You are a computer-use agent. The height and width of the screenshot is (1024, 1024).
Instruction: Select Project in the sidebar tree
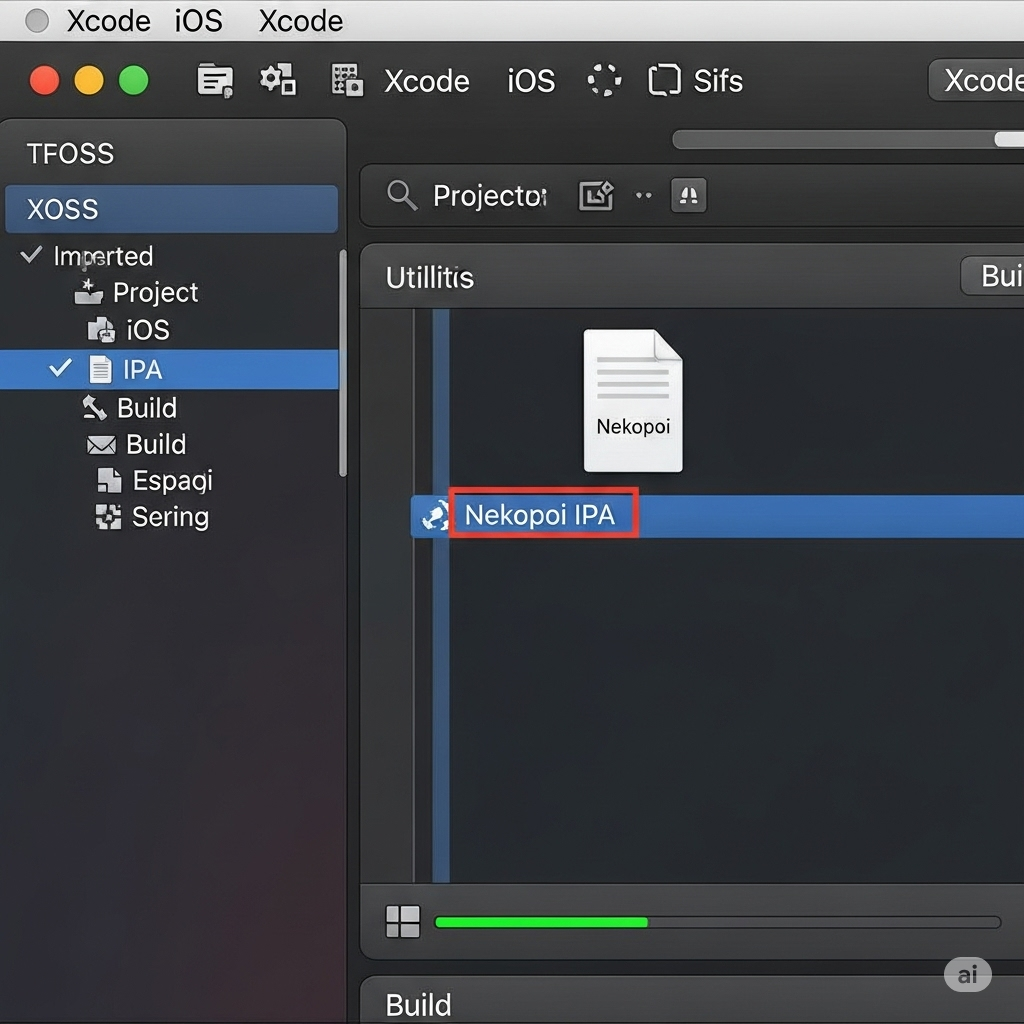click(x=155, y=293)
